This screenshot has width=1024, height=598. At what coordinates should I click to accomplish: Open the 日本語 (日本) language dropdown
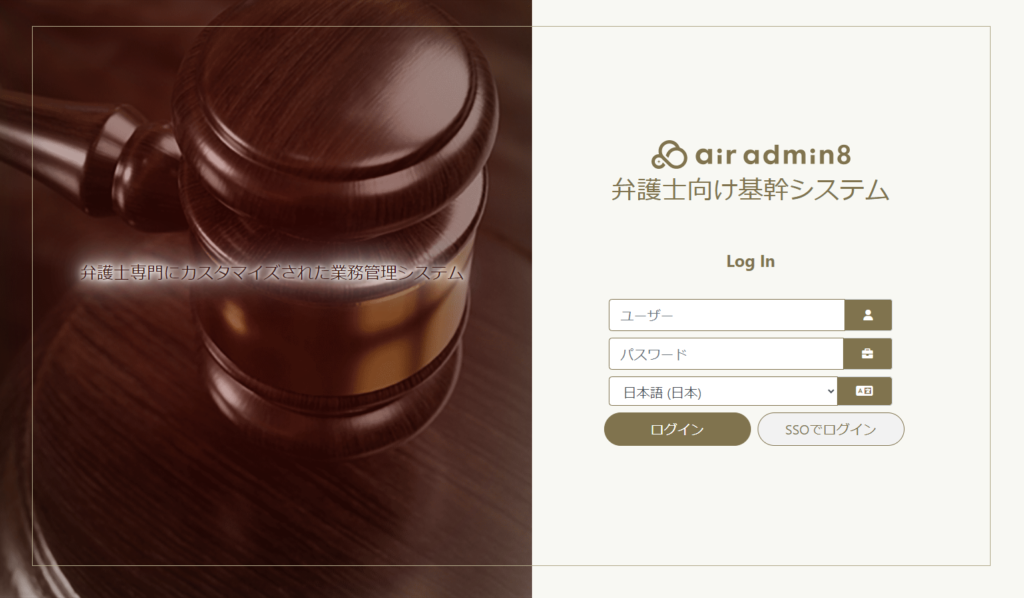(723, 392)
